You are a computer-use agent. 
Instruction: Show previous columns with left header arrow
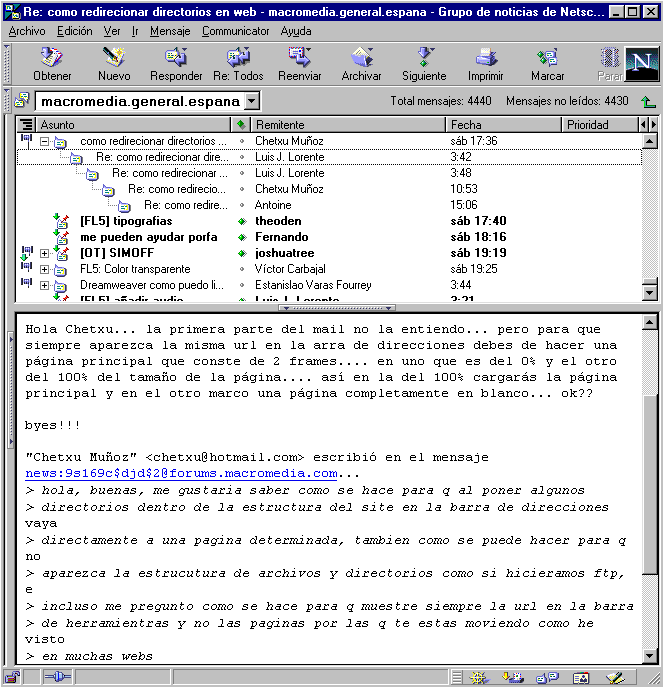coord(643,125)
